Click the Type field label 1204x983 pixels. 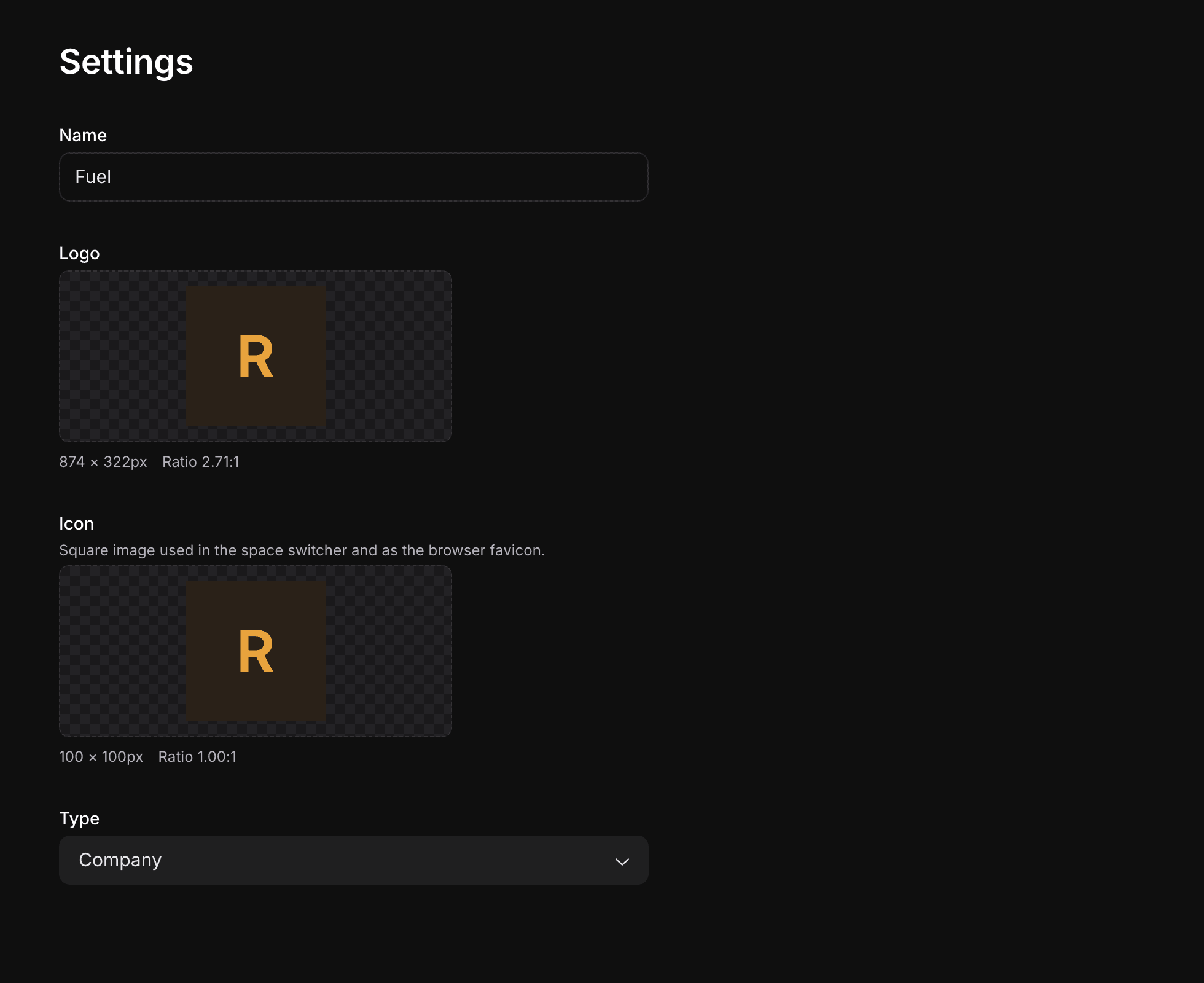pyautogui.click(x=79, y=819)
